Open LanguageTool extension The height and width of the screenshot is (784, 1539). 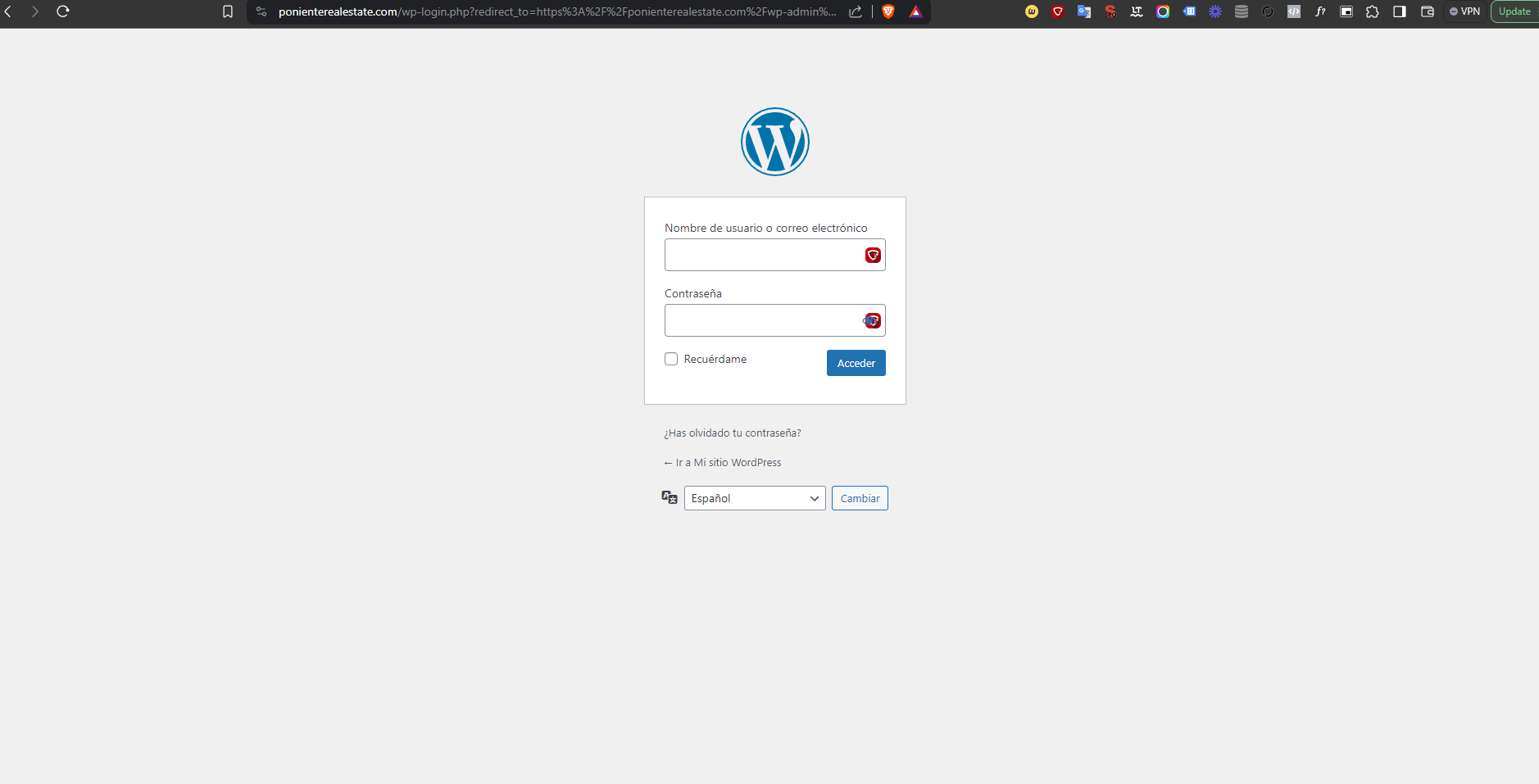(1137, 11)
